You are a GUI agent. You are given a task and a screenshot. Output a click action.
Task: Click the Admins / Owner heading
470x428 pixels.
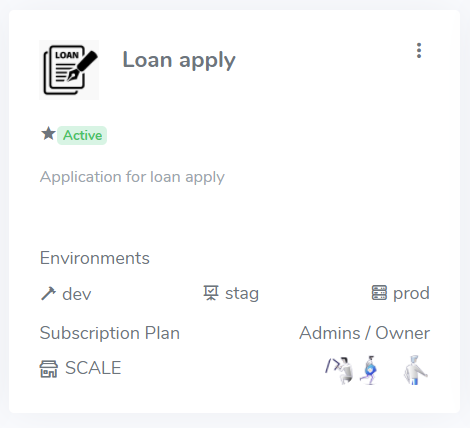pos(364,333)
